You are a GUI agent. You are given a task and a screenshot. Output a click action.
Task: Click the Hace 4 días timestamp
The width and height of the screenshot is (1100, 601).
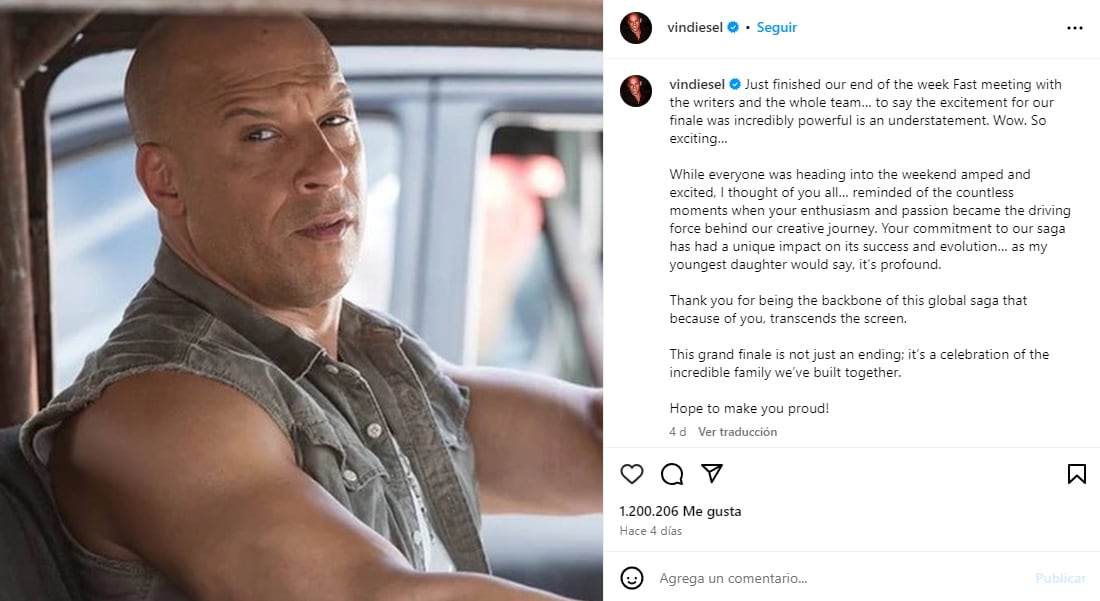tap(650, 531)
